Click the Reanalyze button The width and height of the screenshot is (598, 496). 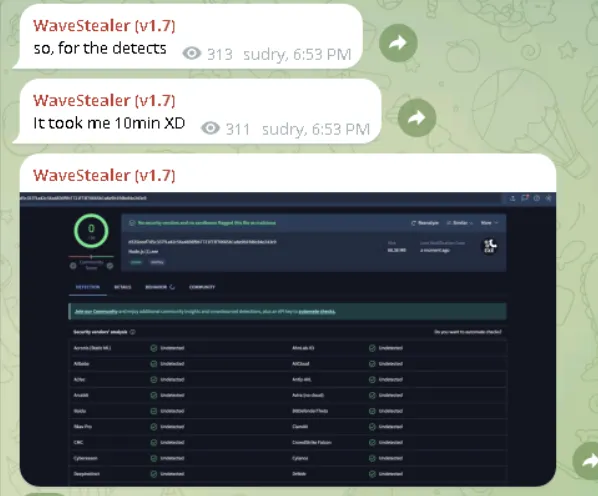click(x=425, y=223)
